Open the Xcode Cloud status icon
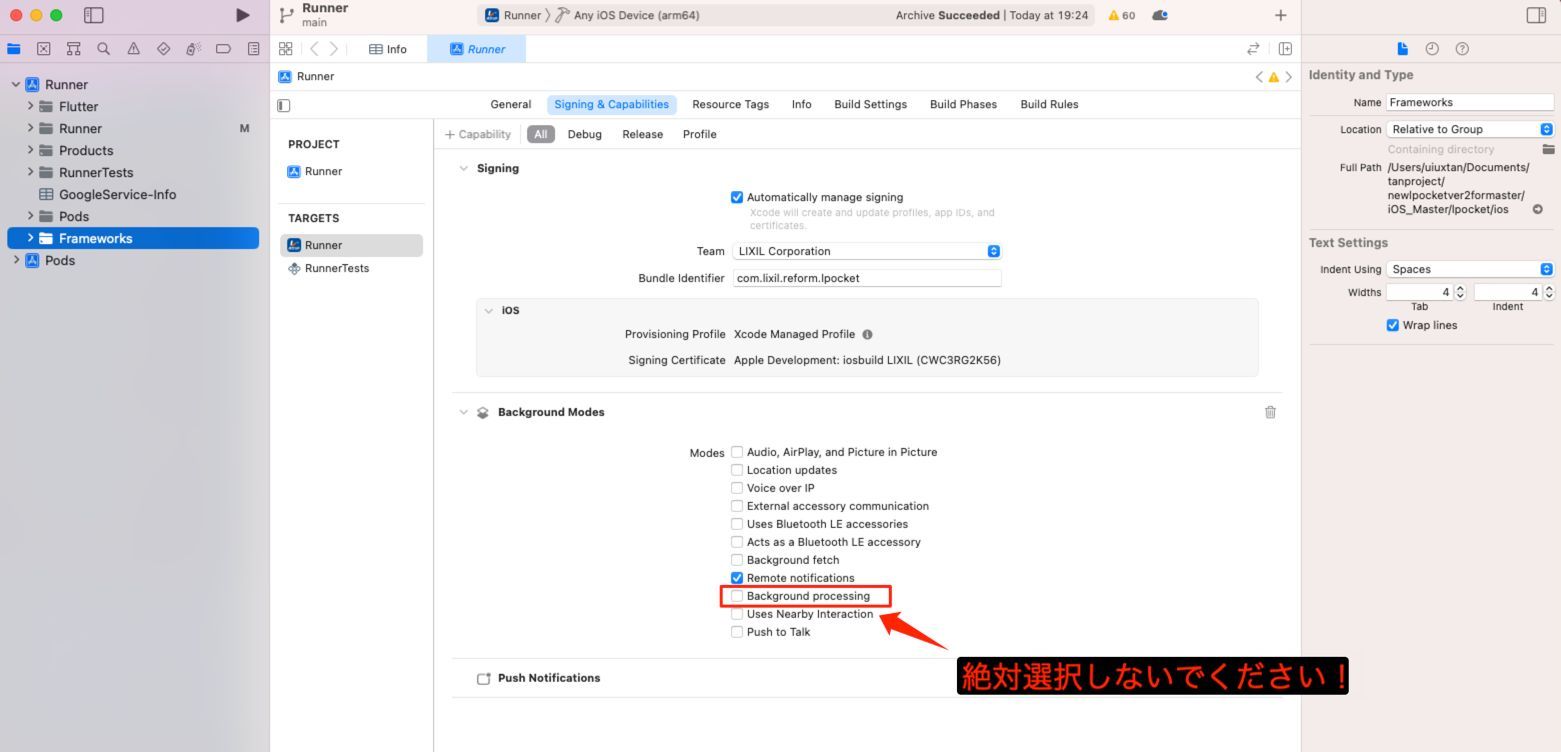Screen dimensions: 1561x752 click(1160, 15)
